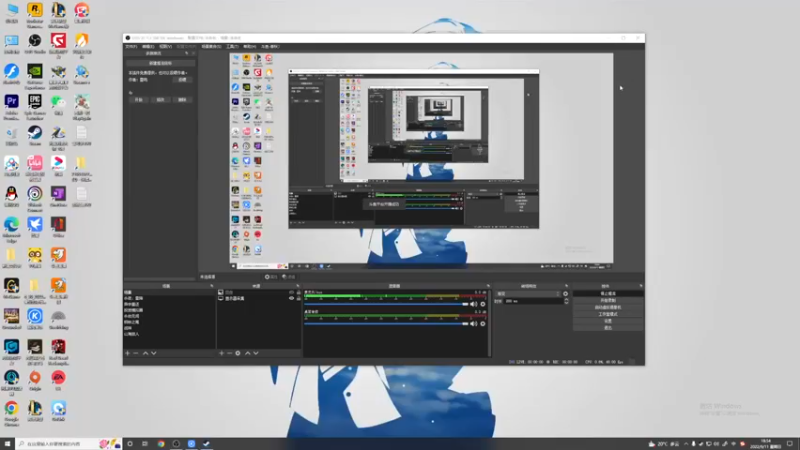Open Properties button below the preview
Screen dimensions: 800x450
271,277
